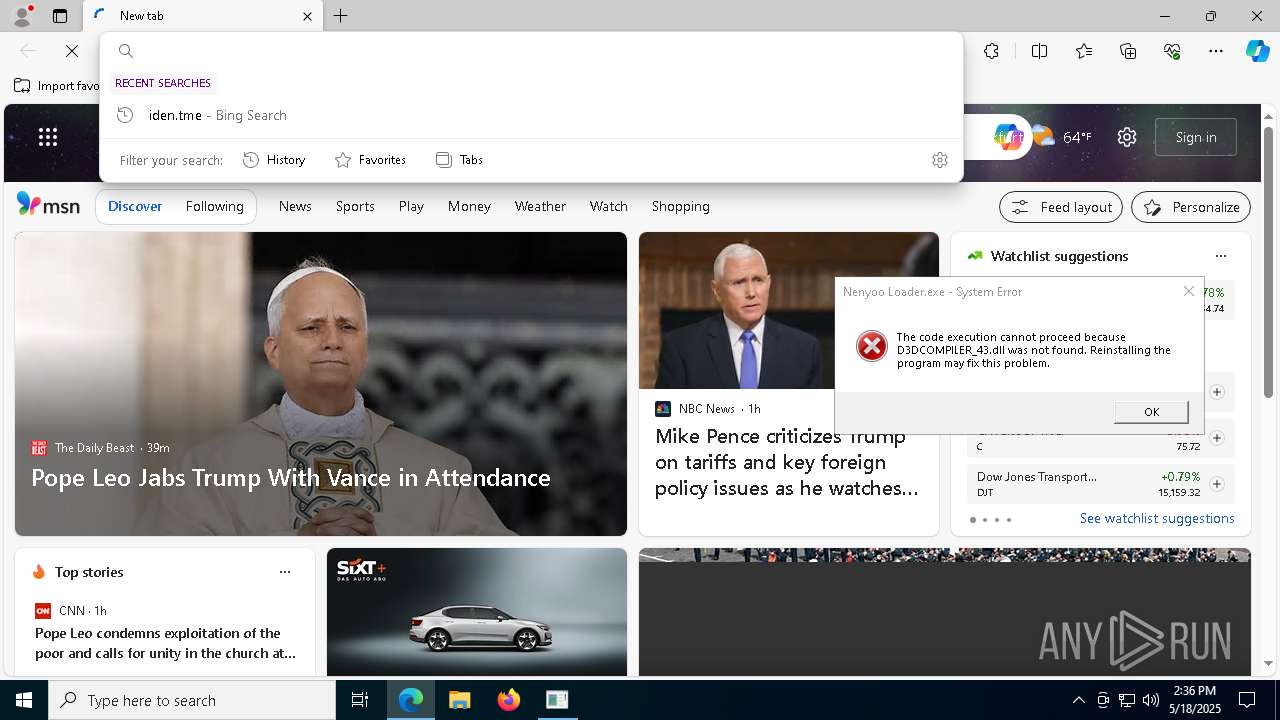Open a new tab with plus icon
Viewport: 1280px width, 720px height.
coord(341,16)
